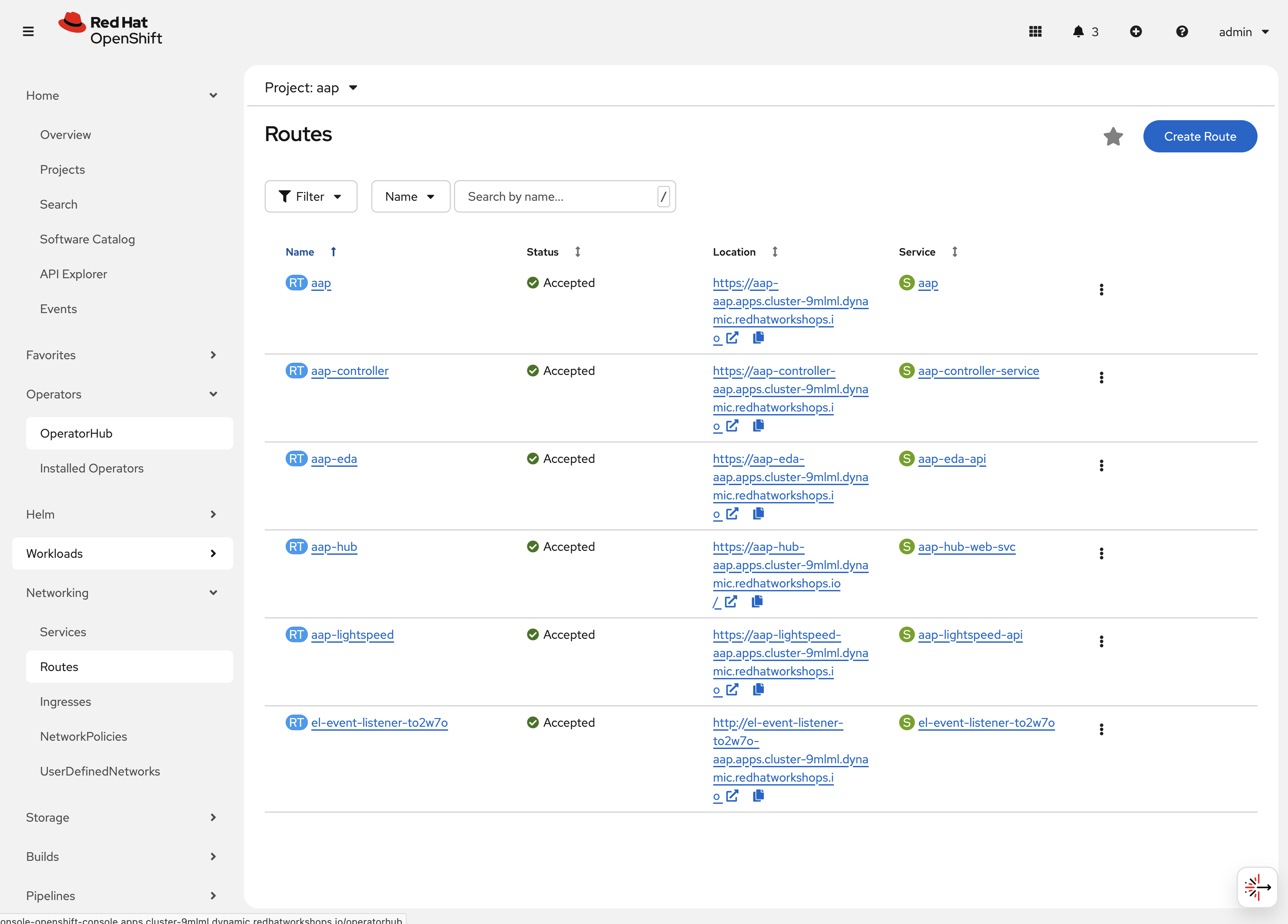Open the application launcher grid icon
The image size is (1288, 924).
[1035, 31]
